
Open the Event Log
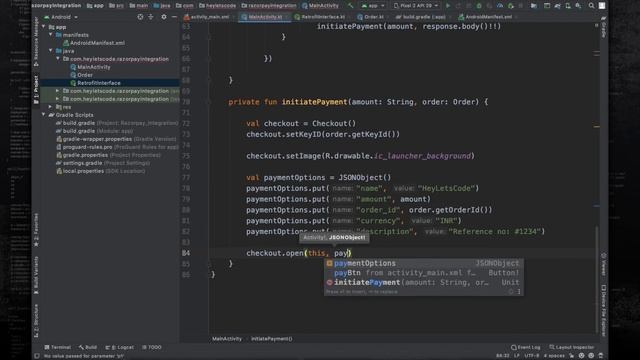[526, 347]
